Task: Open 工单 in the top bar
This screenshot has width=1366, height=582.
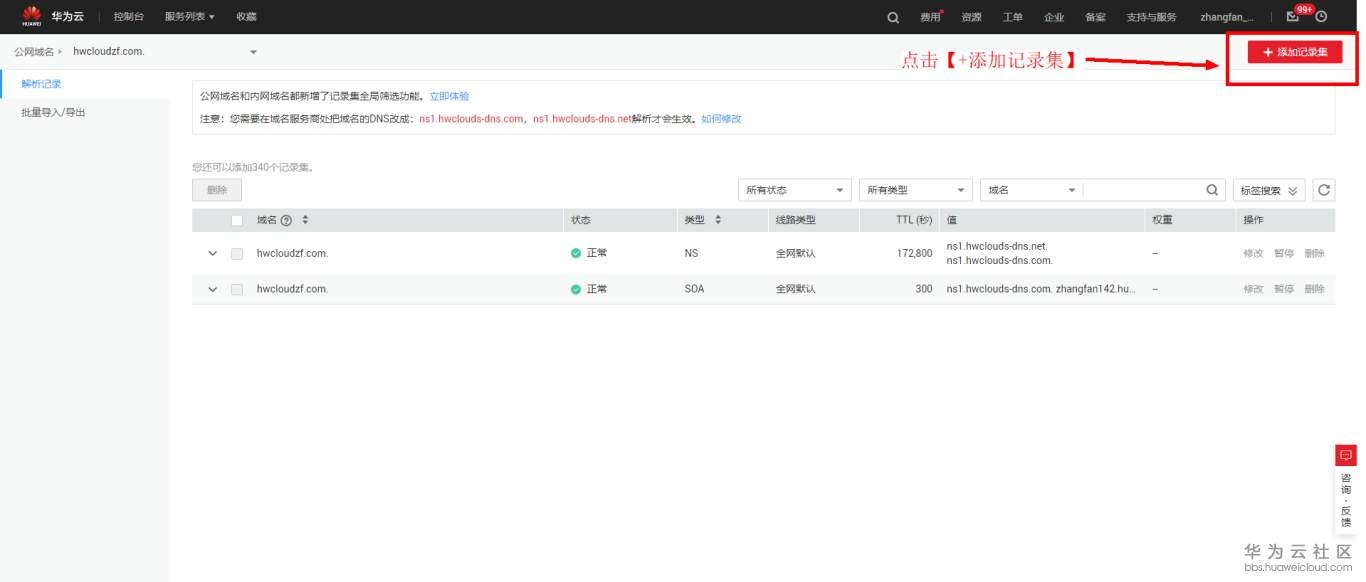Action: click(x=1013, y=17)
